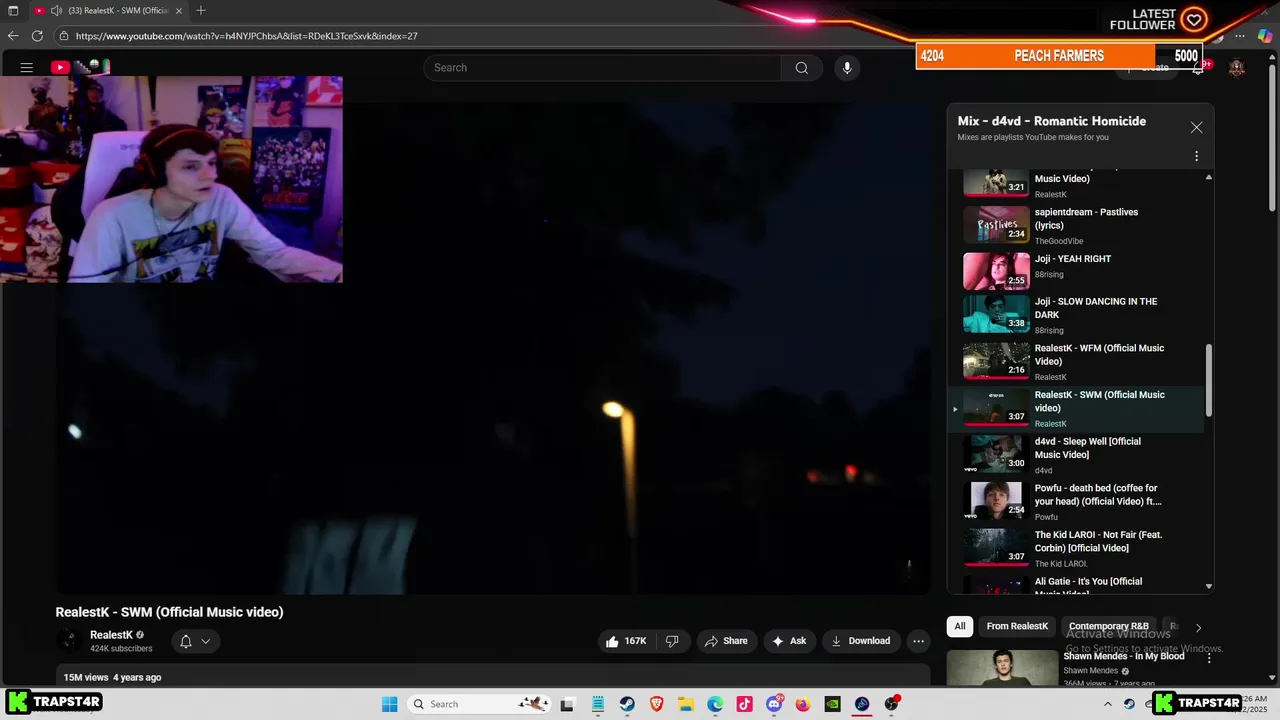Open Task View from the taskbar
This screenshot has width=1280, height=720.
(567, 704)
